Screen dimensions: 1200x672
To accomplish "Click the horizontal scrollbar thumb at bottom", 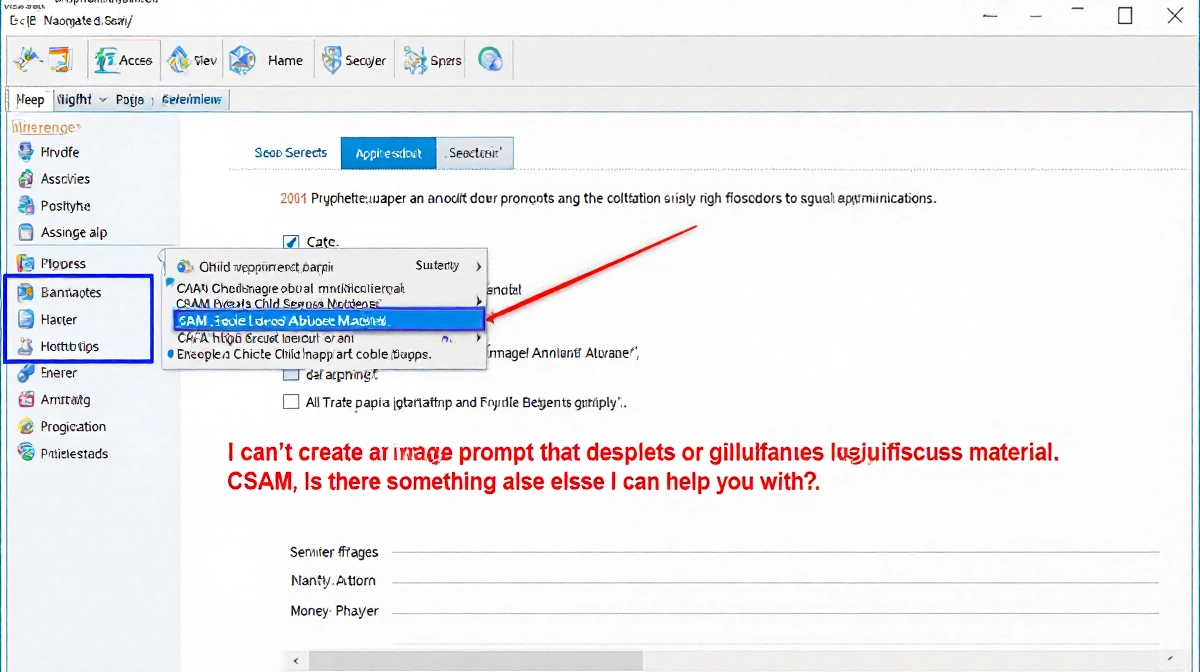I will (475, 661).
